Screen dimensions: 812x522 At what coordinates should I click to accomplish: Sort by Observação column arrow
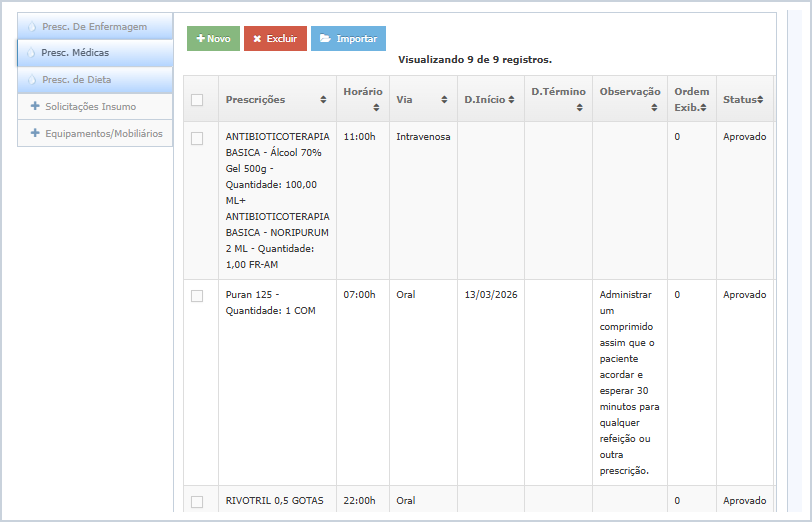pos(654,108)
